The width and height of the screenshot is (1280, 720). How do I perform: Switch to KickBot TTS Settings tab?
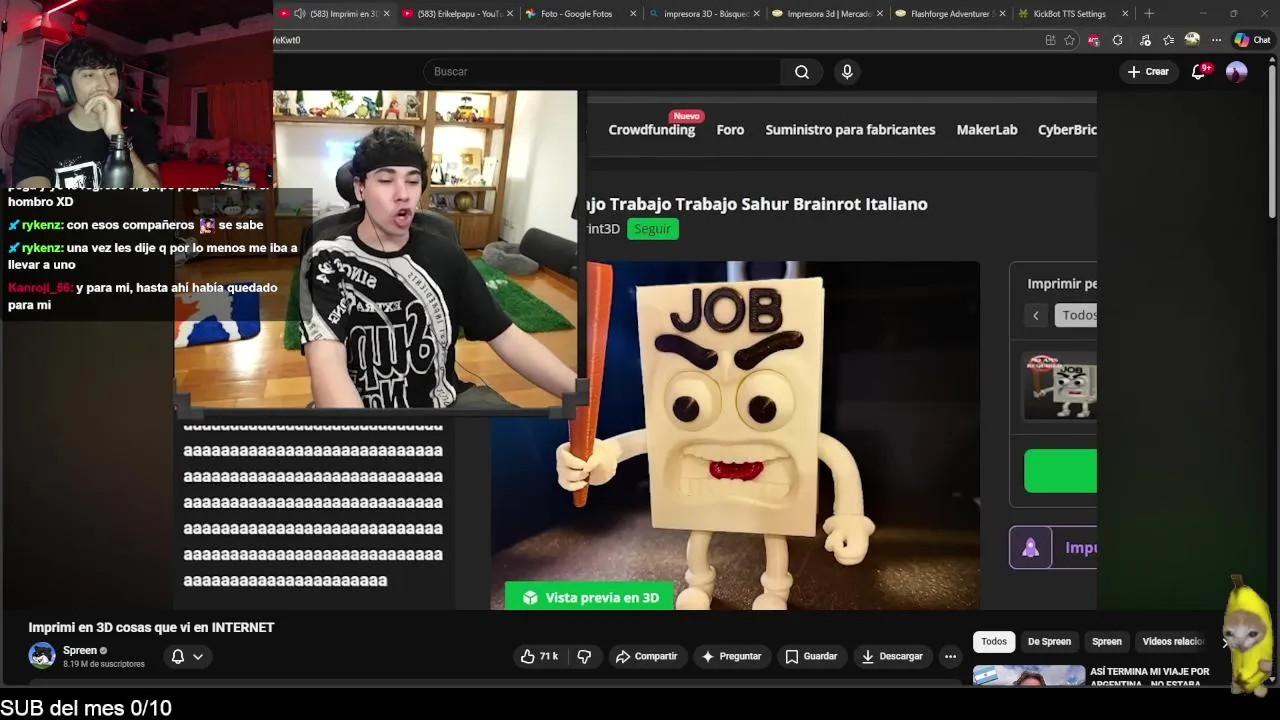[x=1069, y=14]
